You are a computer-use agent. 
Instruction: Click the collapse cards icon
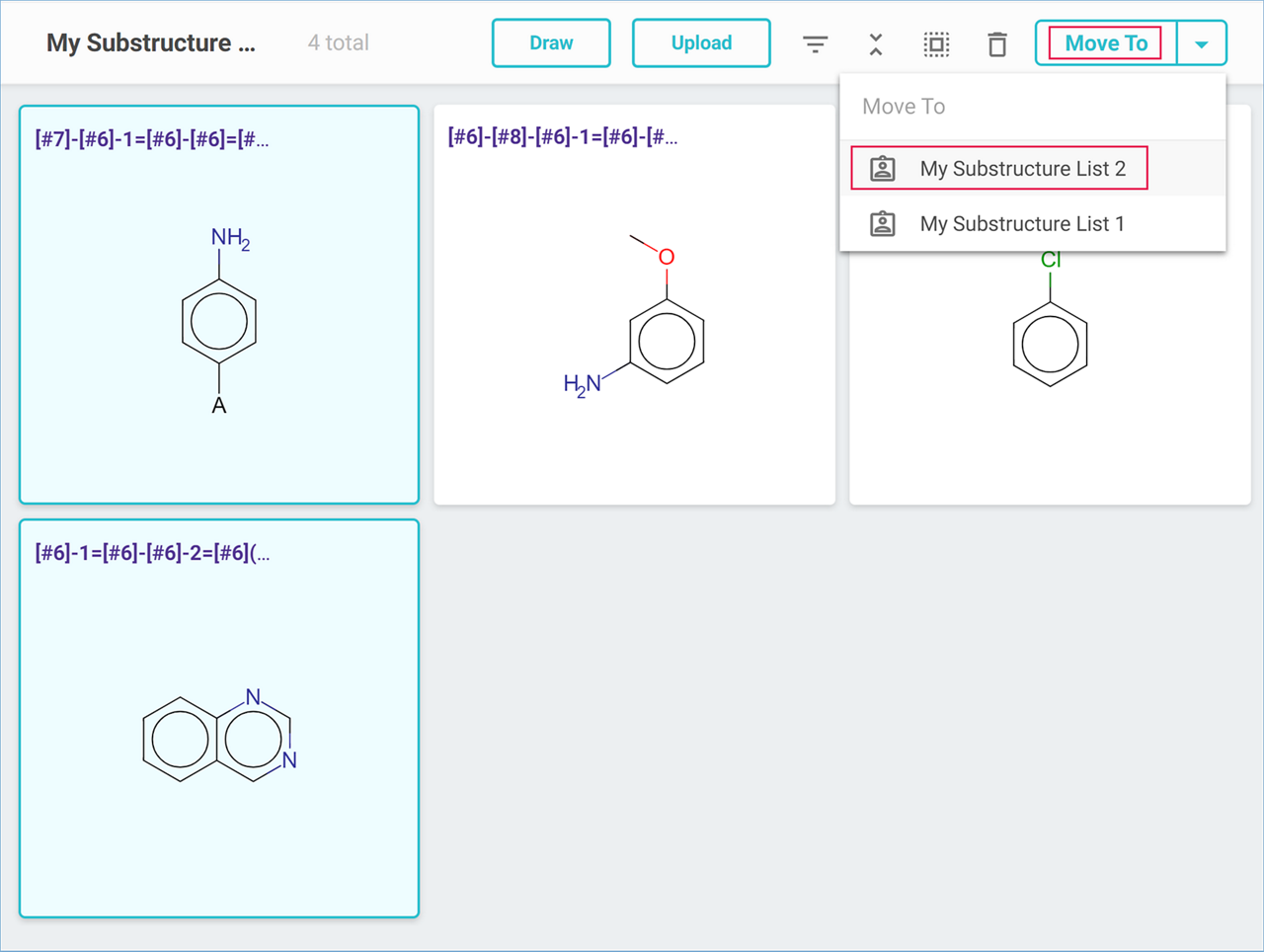point(876,44)
